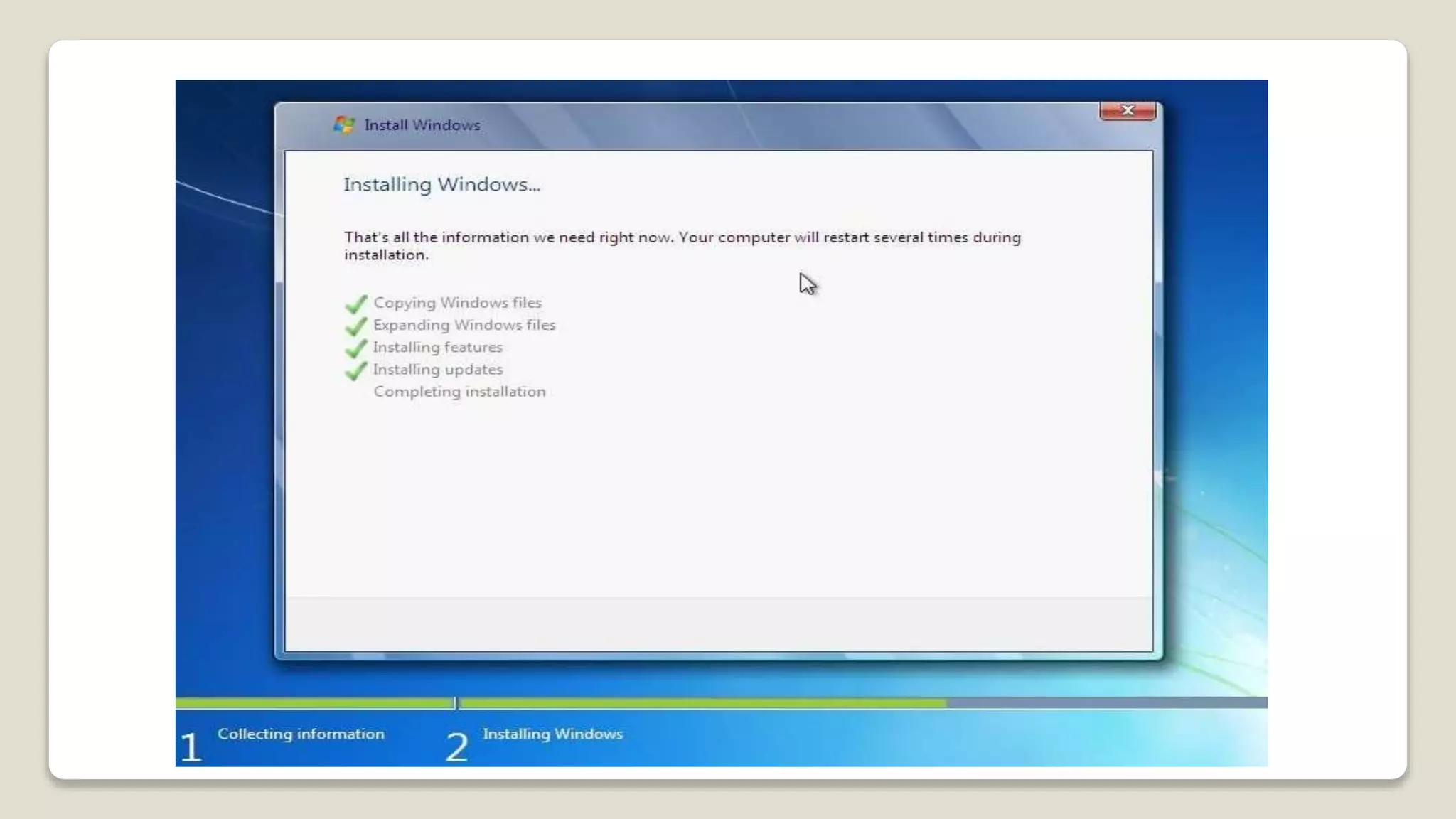The width and height of the screenshot is (1456, 819).
Task: Click the Installing Windows step label
Action: pyautogui.click(x=552, y=734)
